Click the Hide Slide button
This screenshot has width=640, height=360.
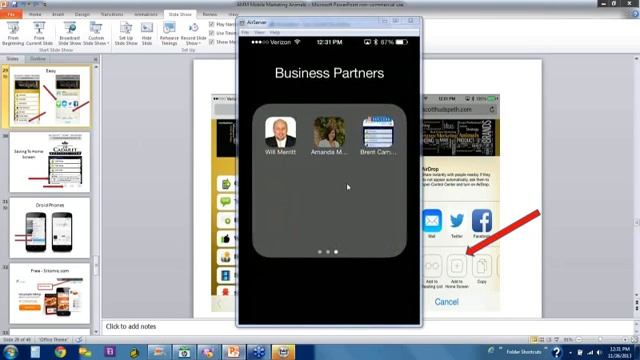(147, 33)
